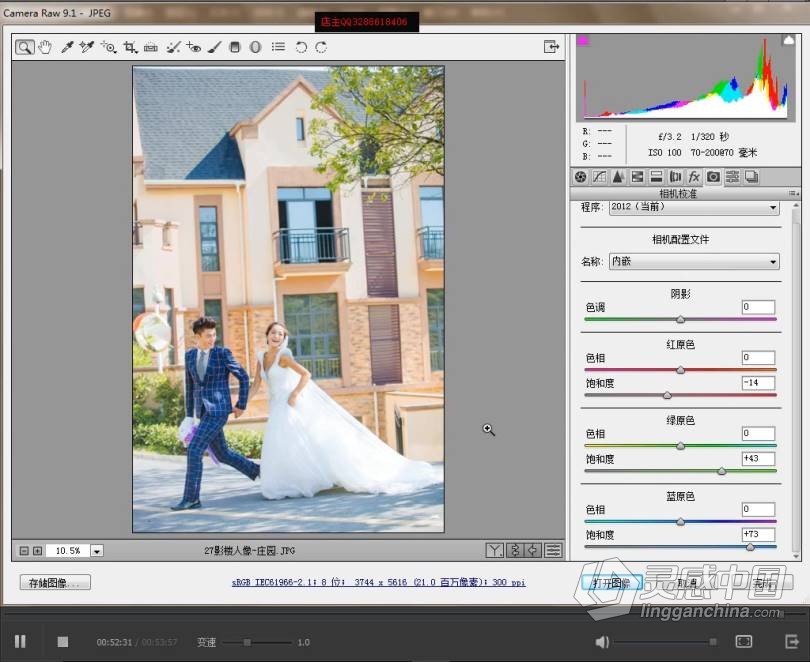Select the Graduated Filter tool

(x=235, y=47)
